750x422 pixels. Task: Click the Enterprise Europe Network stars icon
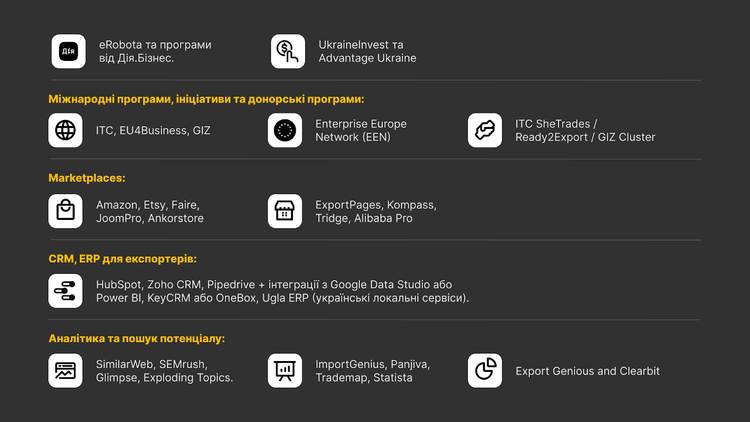tap(285, 130)
